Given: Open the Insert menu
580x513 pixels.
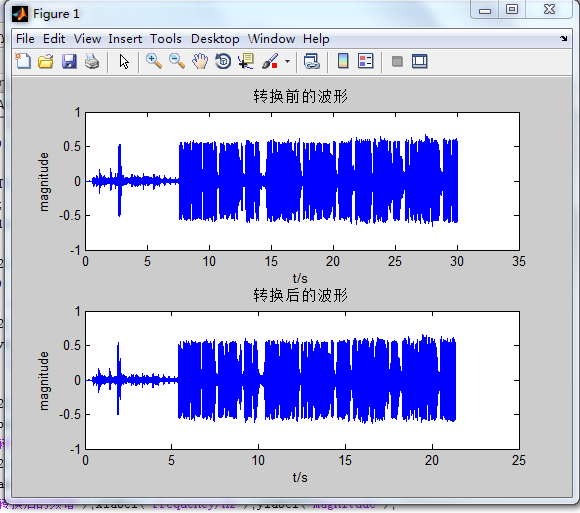Looking at the screenshot, I should tap(125, 39).
